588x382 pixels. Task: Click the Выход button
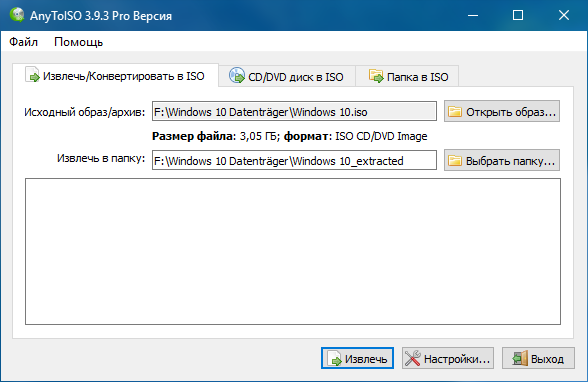(x=538, y=358)
